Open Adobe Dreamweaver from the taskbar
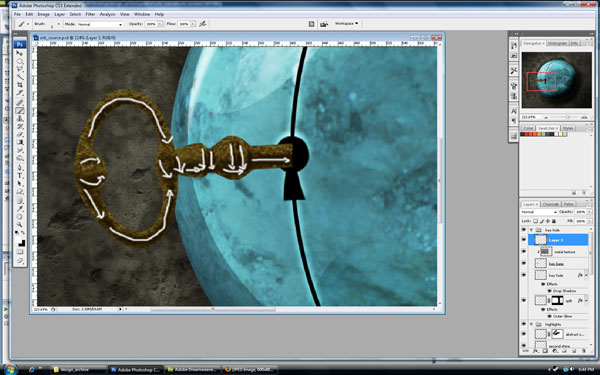Viewport: 600px width, 375px height. coord(193,370)
